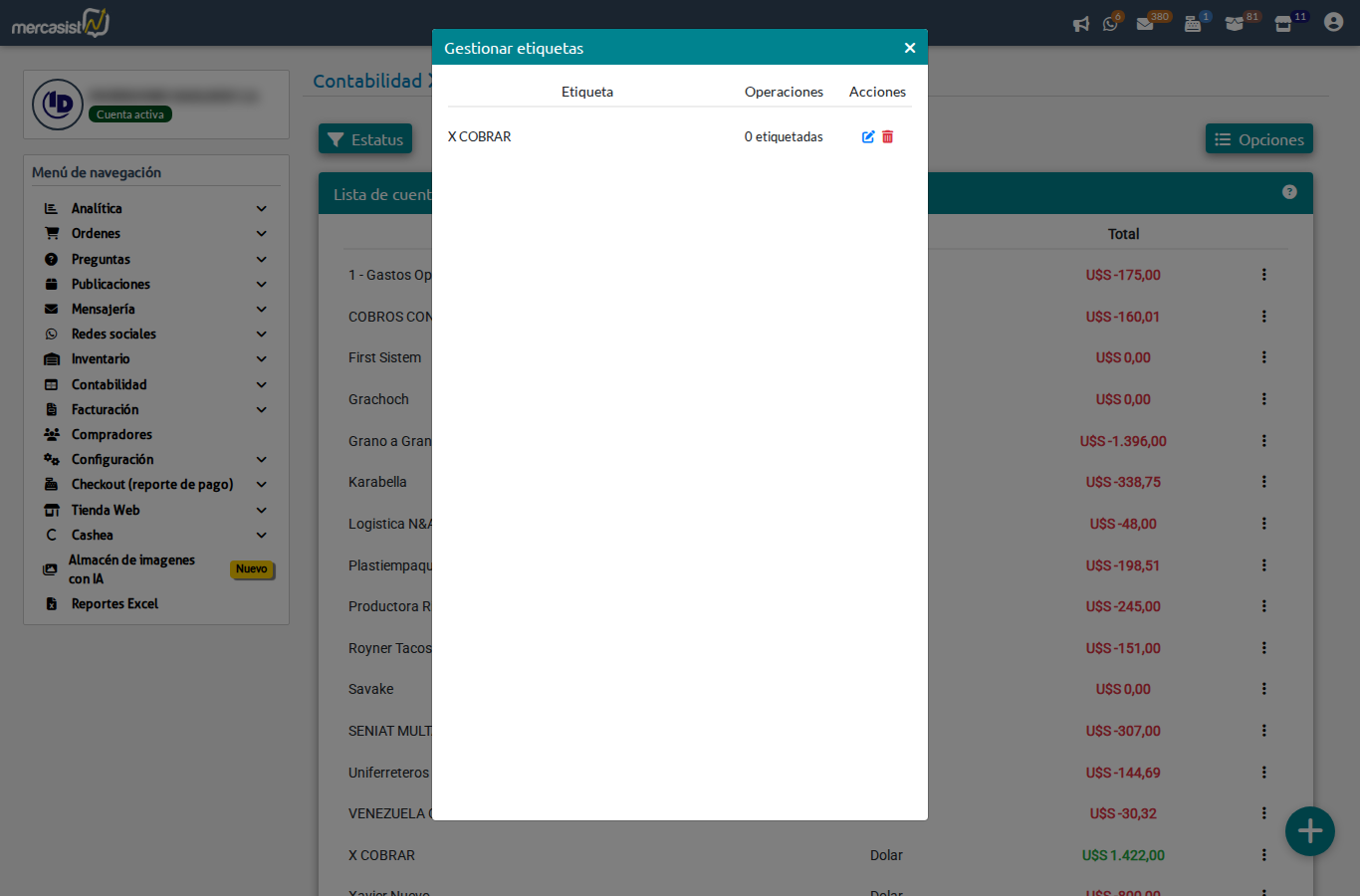Open WhatsApp notifications in top bar
This screenshot has width=1360, height=896.
click(x=1110, y=24)
